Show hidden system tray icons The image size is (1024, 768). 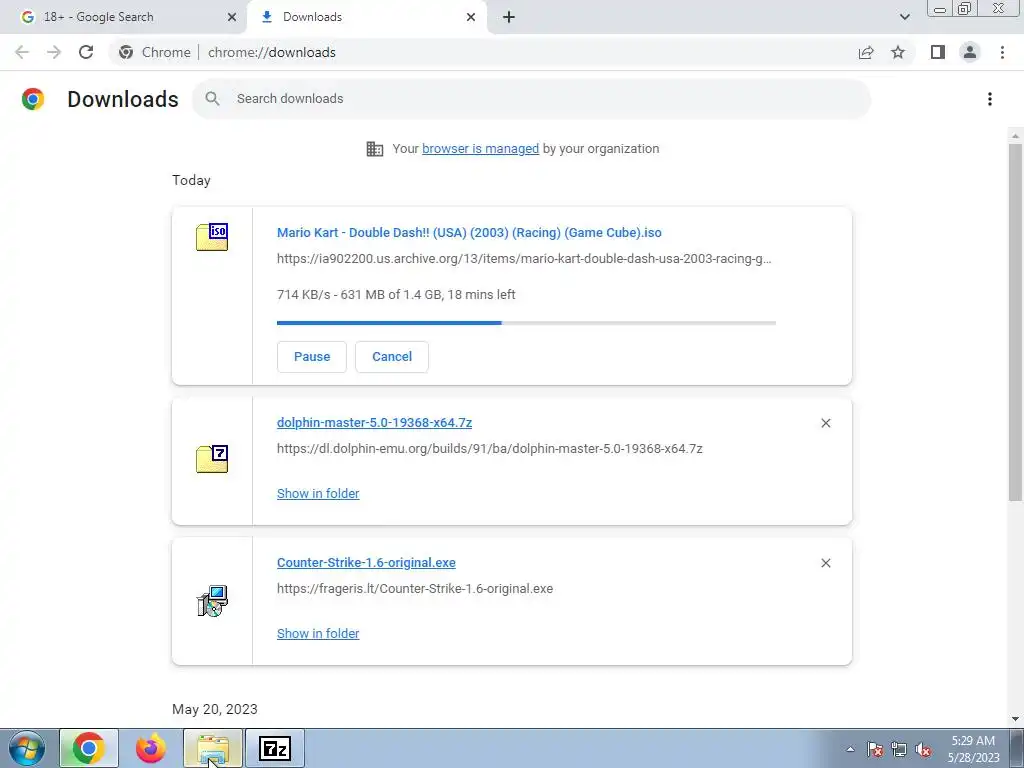coord(850,749)
